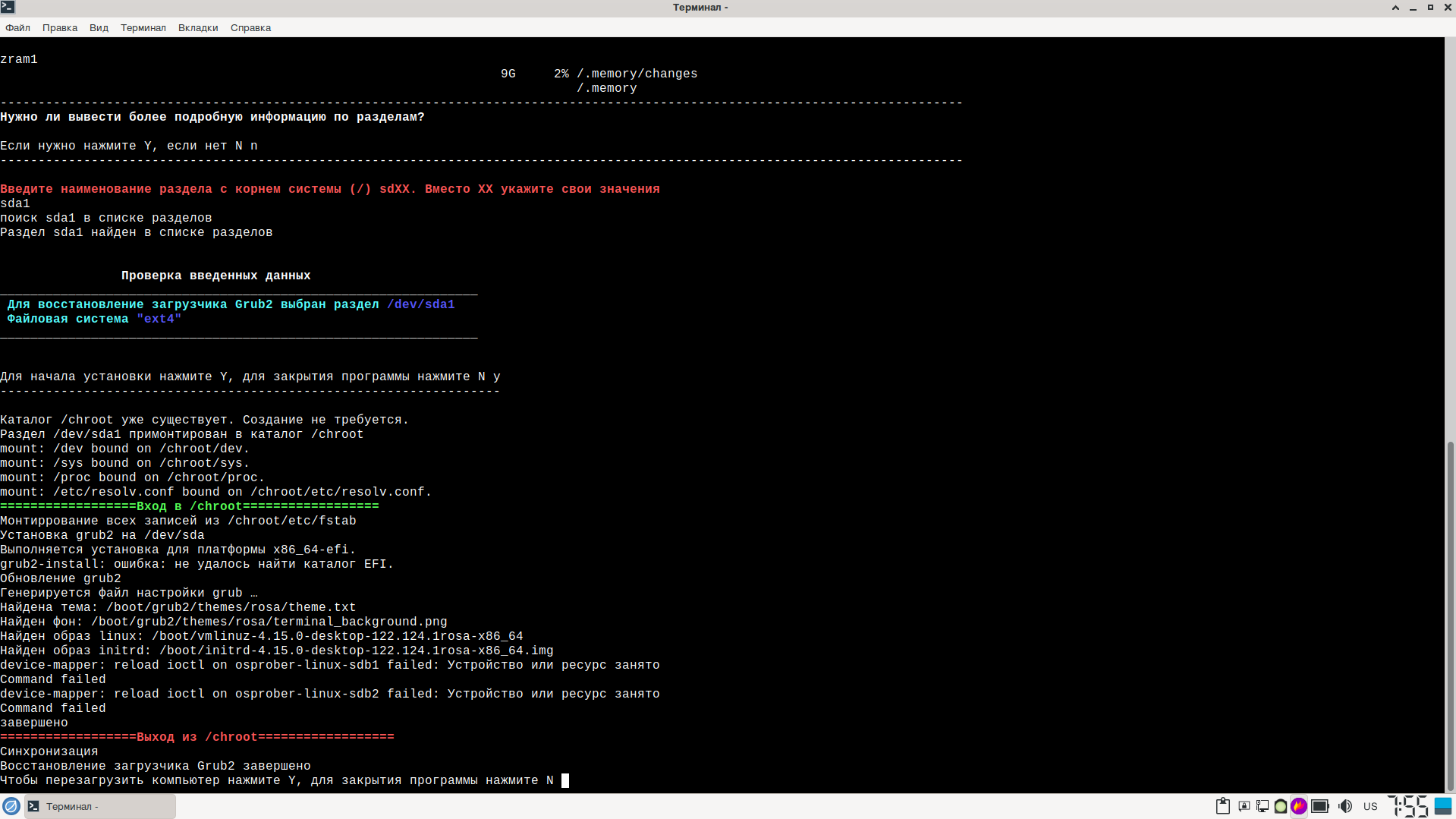Switch the US keyboard layout indicator
This screenshot has width=1456, height=819.
[x=1370, y=806]
